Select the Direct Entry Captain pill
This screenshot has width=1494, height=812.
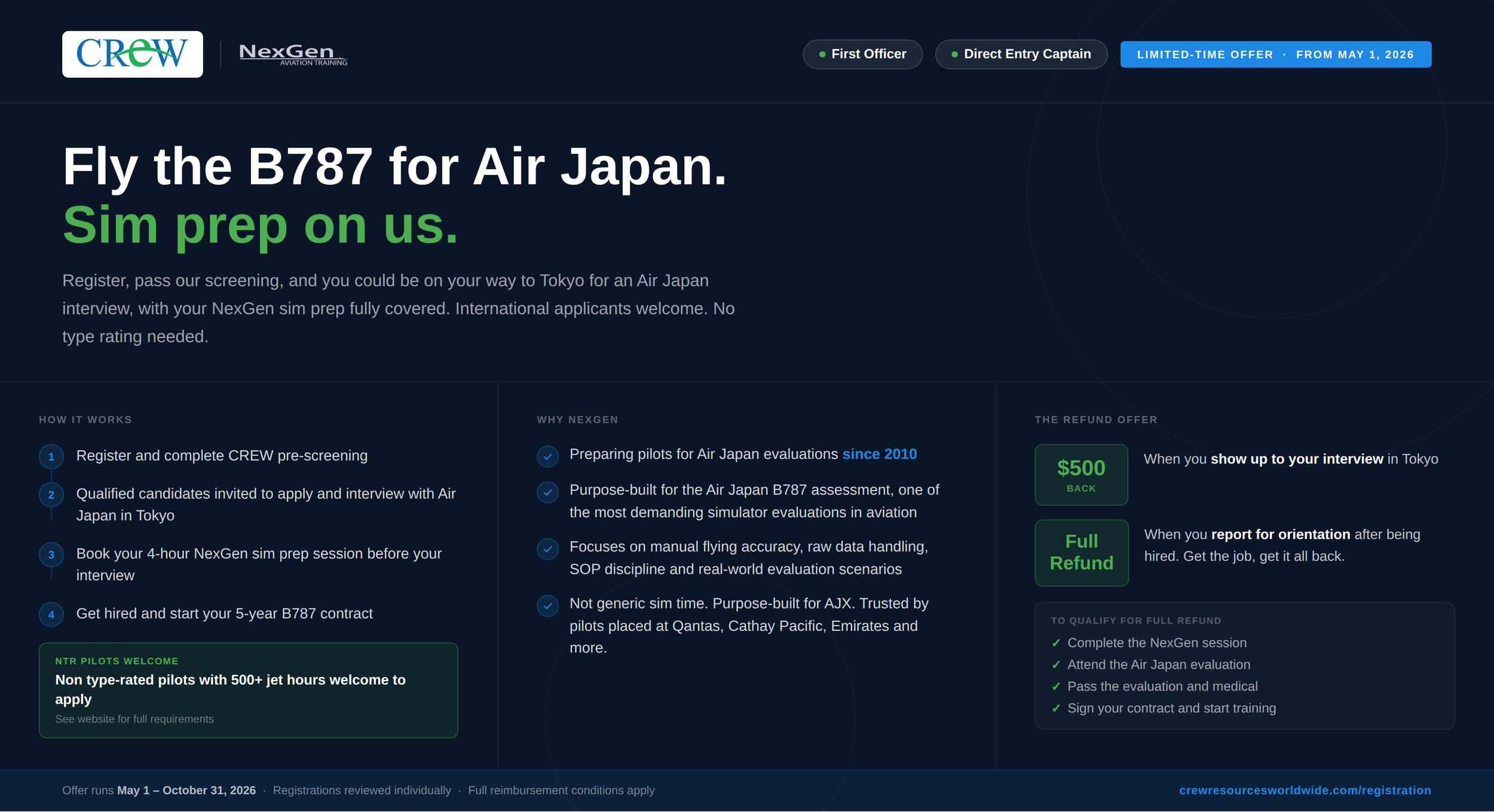(x=1021, y=54)
